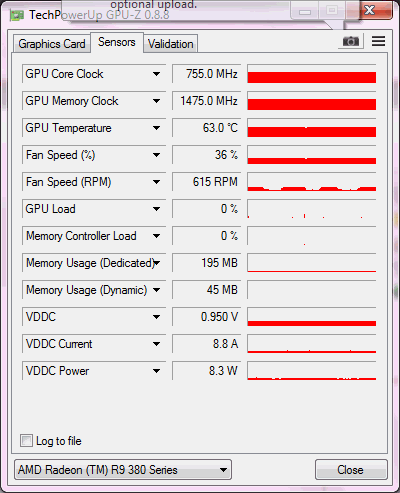This screenshot has width=400, height=493.
Task: Expand the VDDC Current dropdown arrow
Action: click(x=156, y=344)
